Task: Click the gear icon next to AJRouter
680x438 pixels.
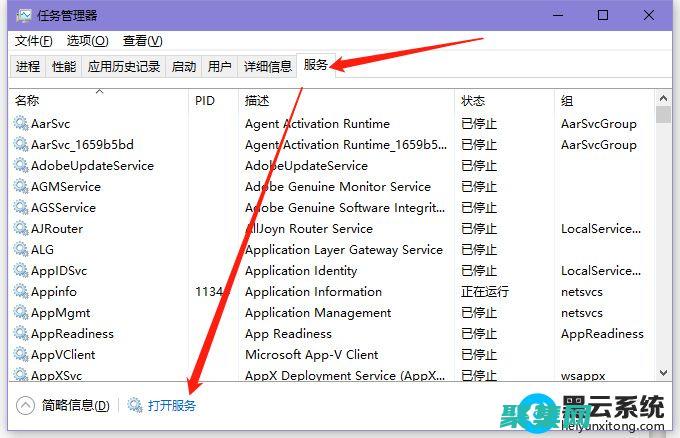Action: pos(21,229)
